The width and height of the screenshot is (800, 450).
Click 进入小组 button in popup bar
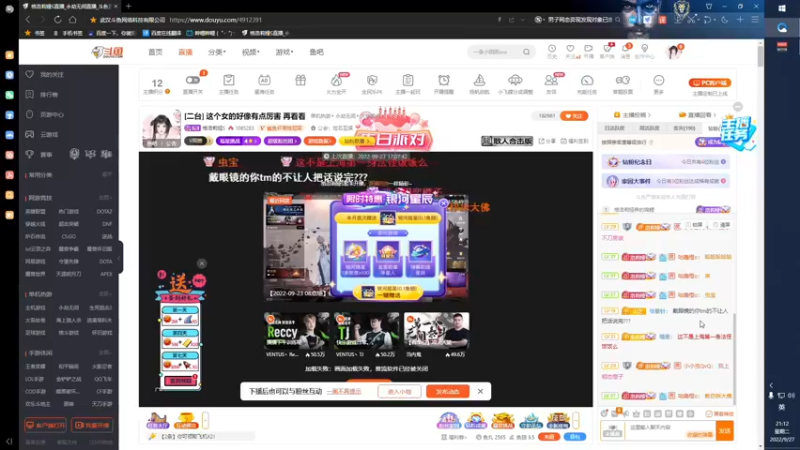(x=399, y=391)
